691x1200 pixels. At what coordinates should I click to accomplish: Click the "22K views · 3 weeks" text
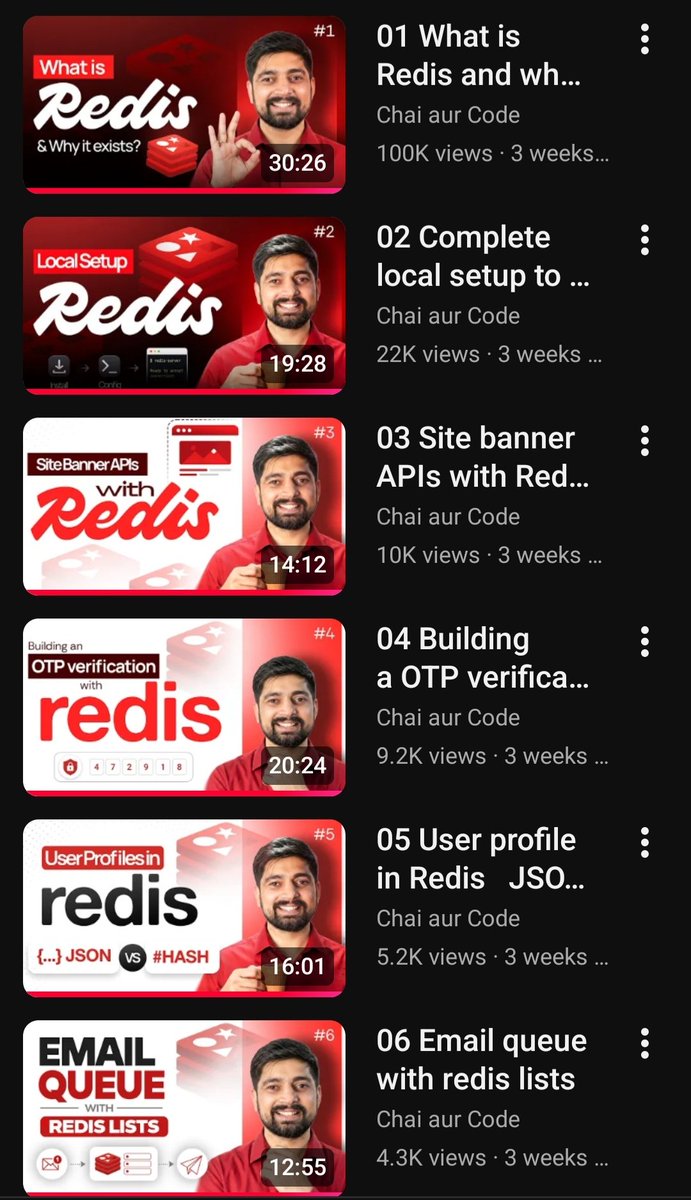pos(489,355)
